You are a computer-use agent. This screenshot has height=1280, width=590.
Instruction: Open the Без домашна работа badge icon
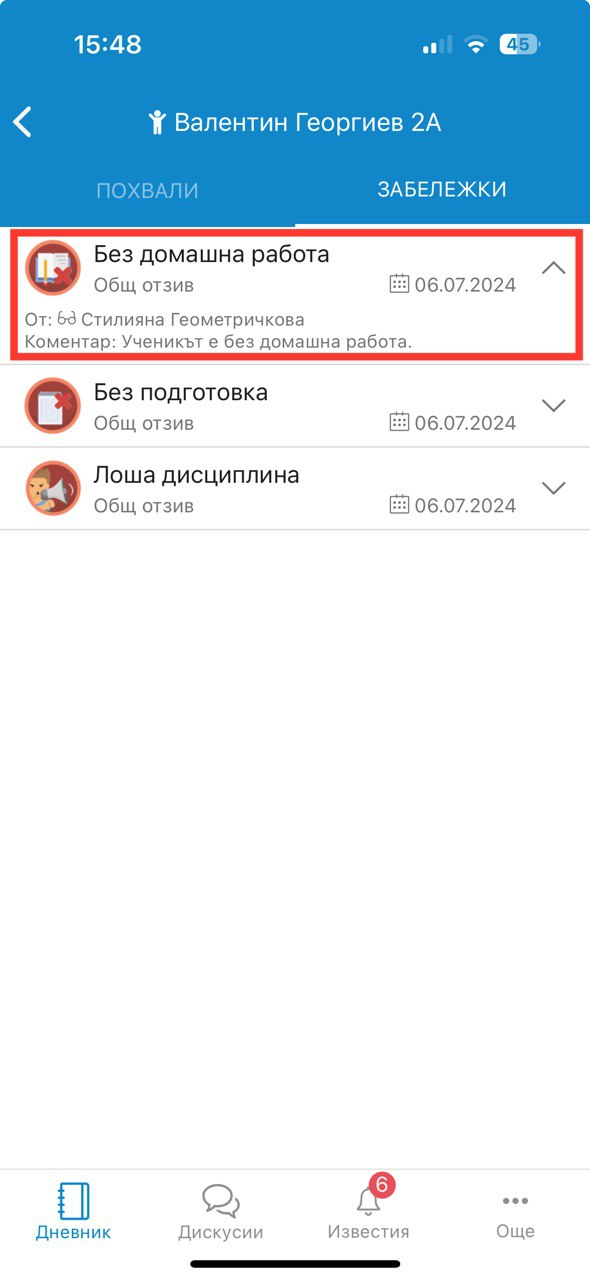pos(52,268)
